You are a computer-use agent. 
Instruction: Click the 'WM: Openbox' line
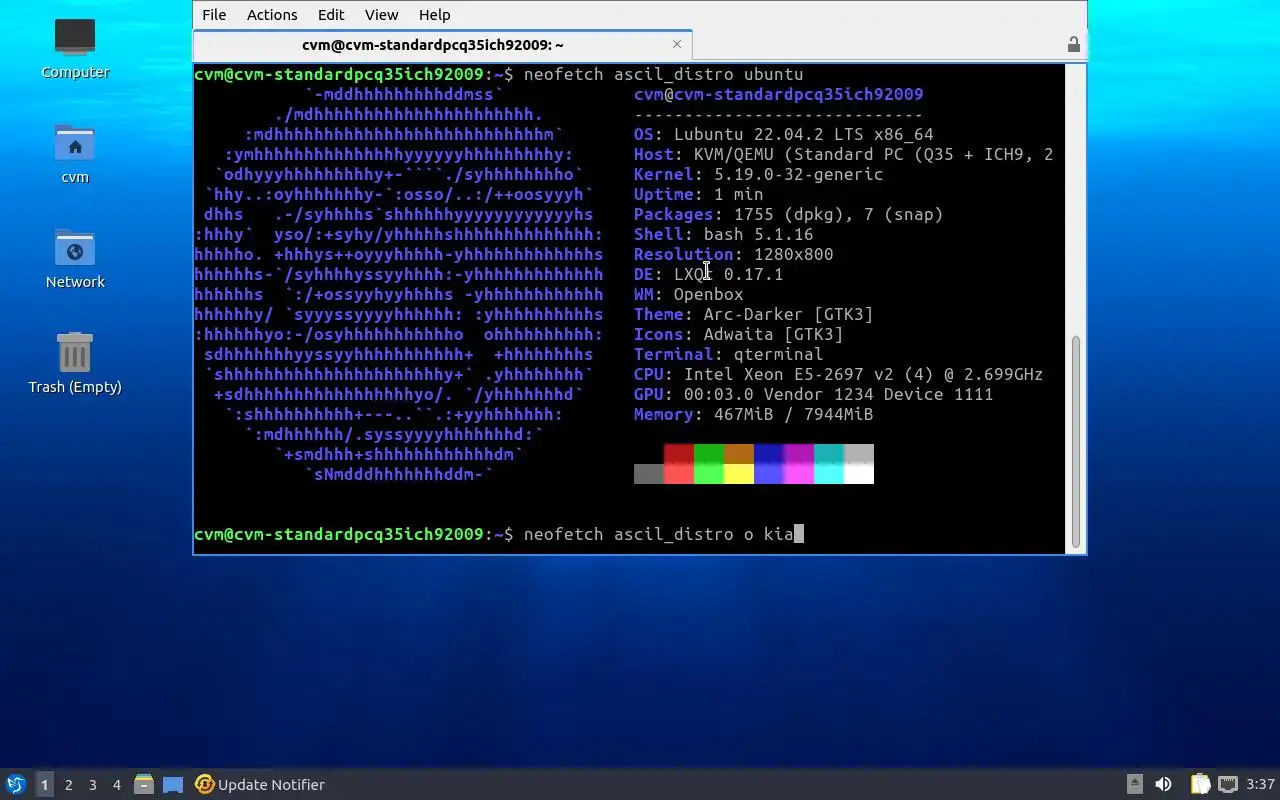688,294
